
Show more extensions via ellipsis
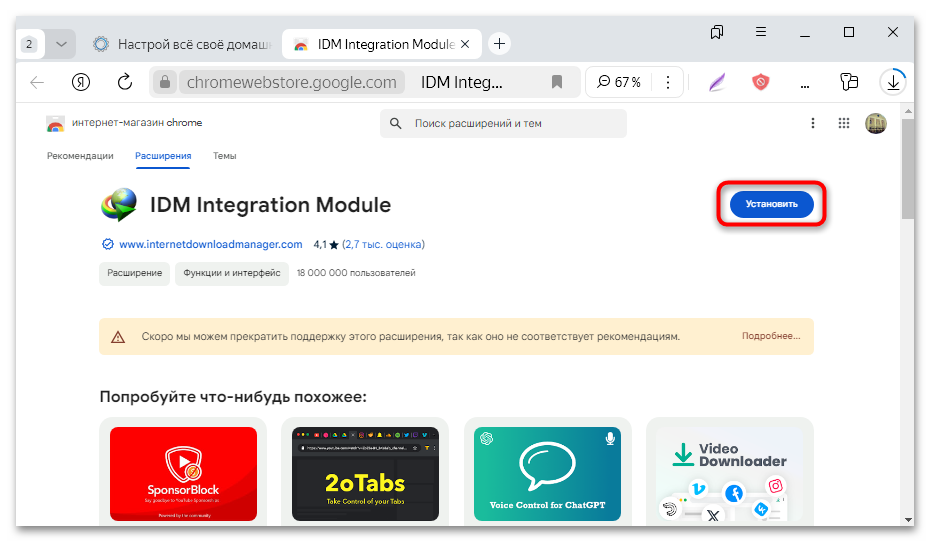click(x=804, y=85)
